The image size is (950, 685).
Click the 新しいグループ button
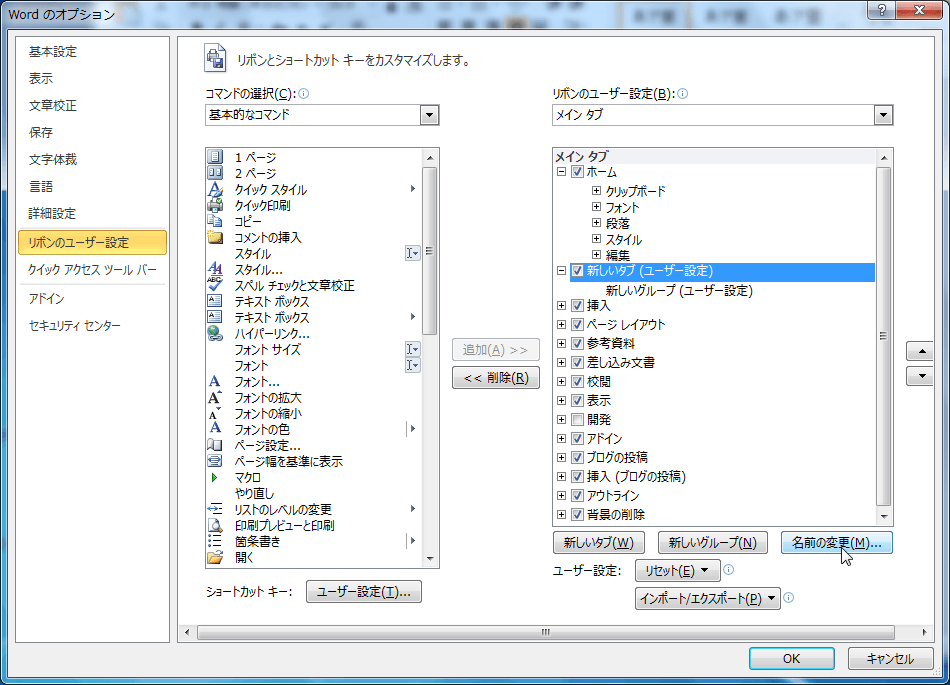[x=712, y=542]
